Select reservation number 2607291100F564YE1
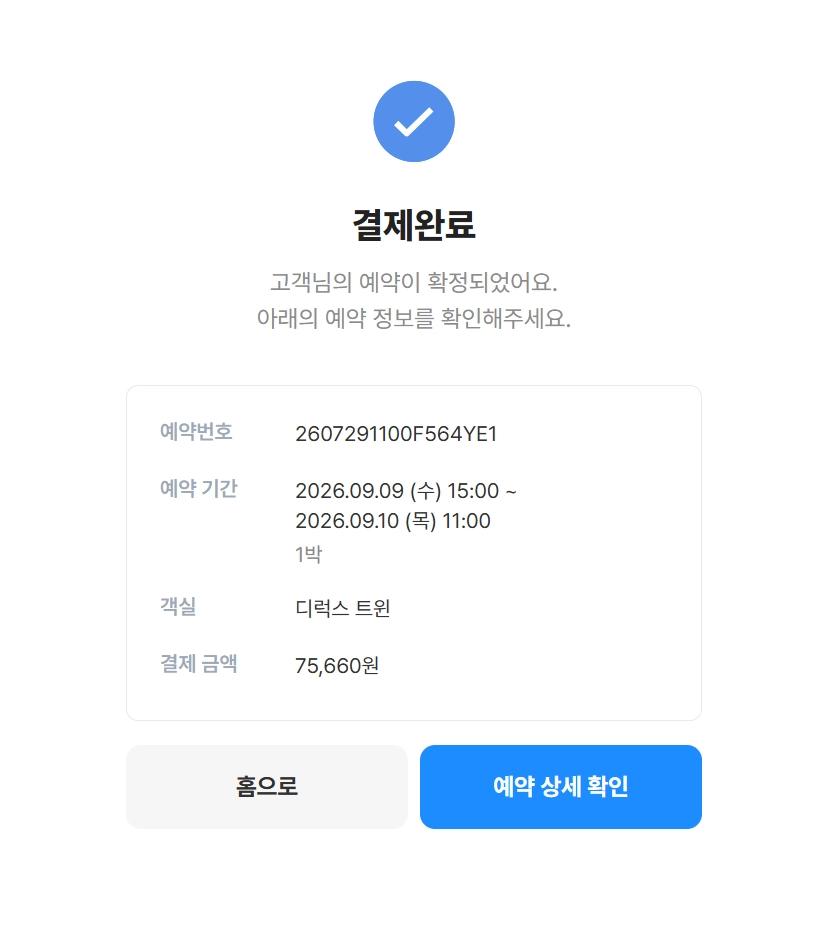Image resolution: width=817 pixels, height=946 pixels. tap(396, 434)
